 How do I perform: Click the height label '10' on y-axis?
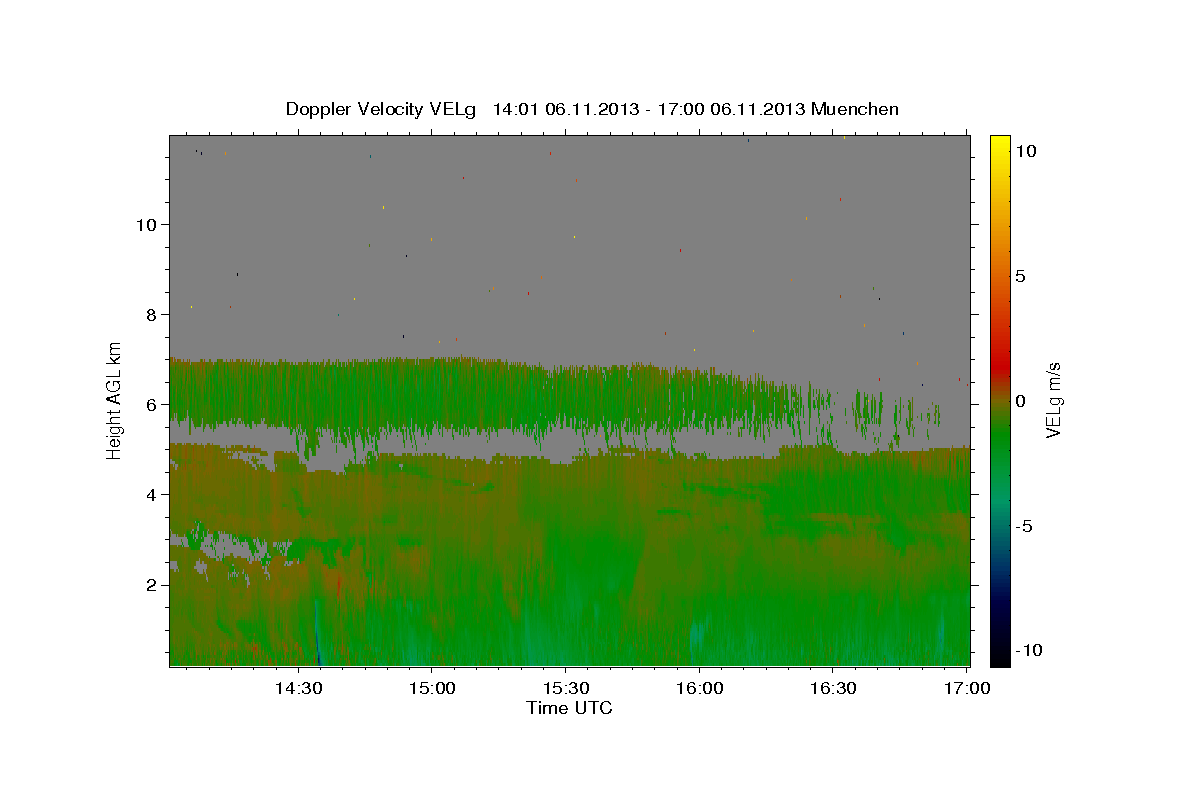click(147, 224)
